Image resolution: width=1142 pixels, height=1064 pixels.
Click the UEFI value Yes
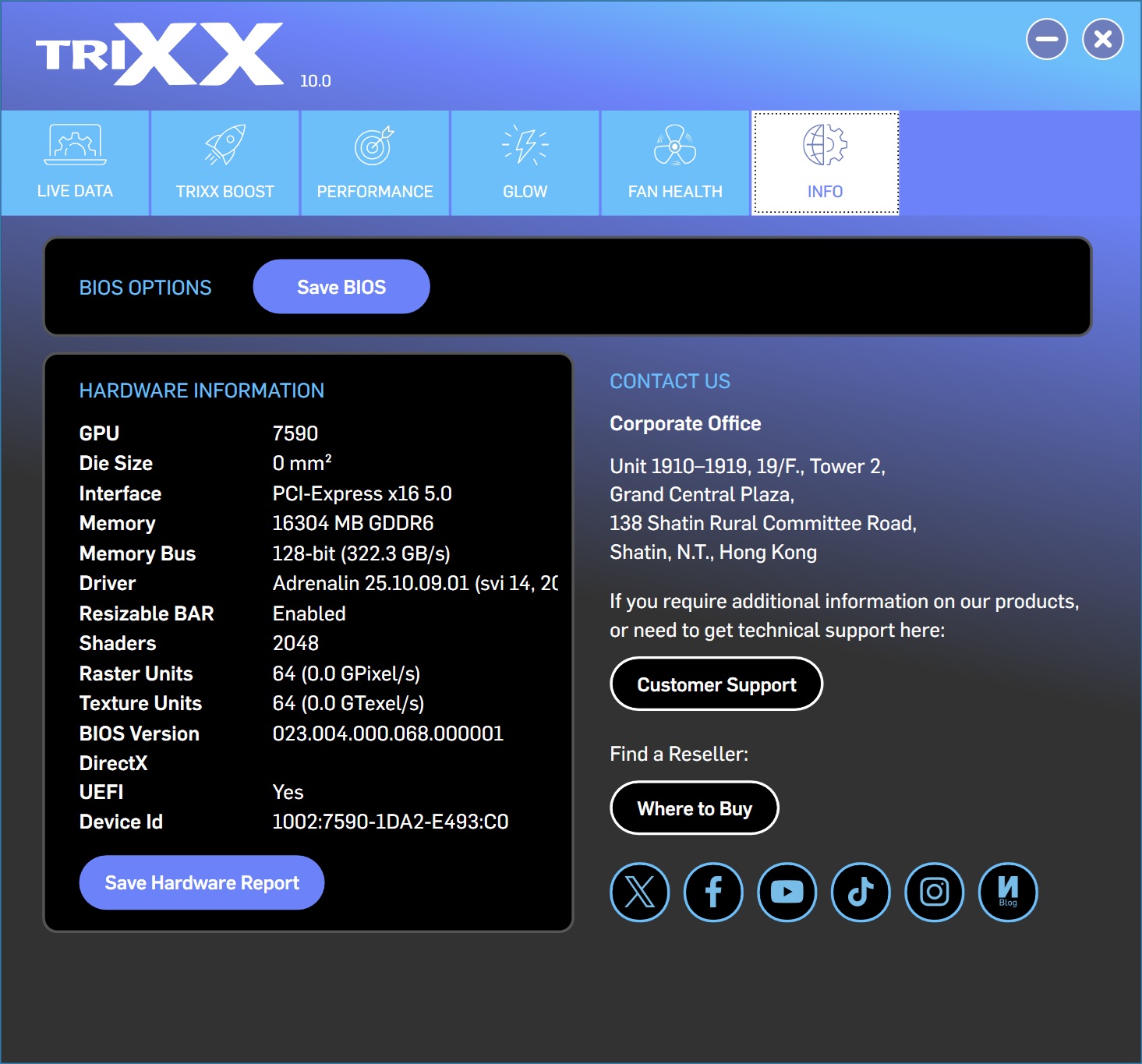click(288, 792)
